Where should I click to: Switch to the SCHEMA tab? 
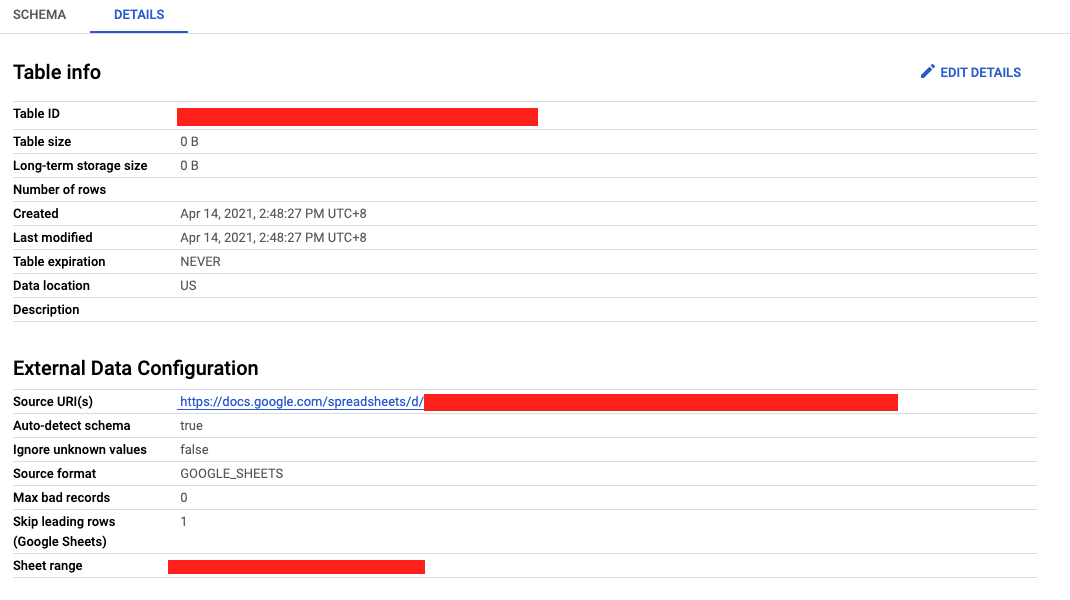coord(39,15)
